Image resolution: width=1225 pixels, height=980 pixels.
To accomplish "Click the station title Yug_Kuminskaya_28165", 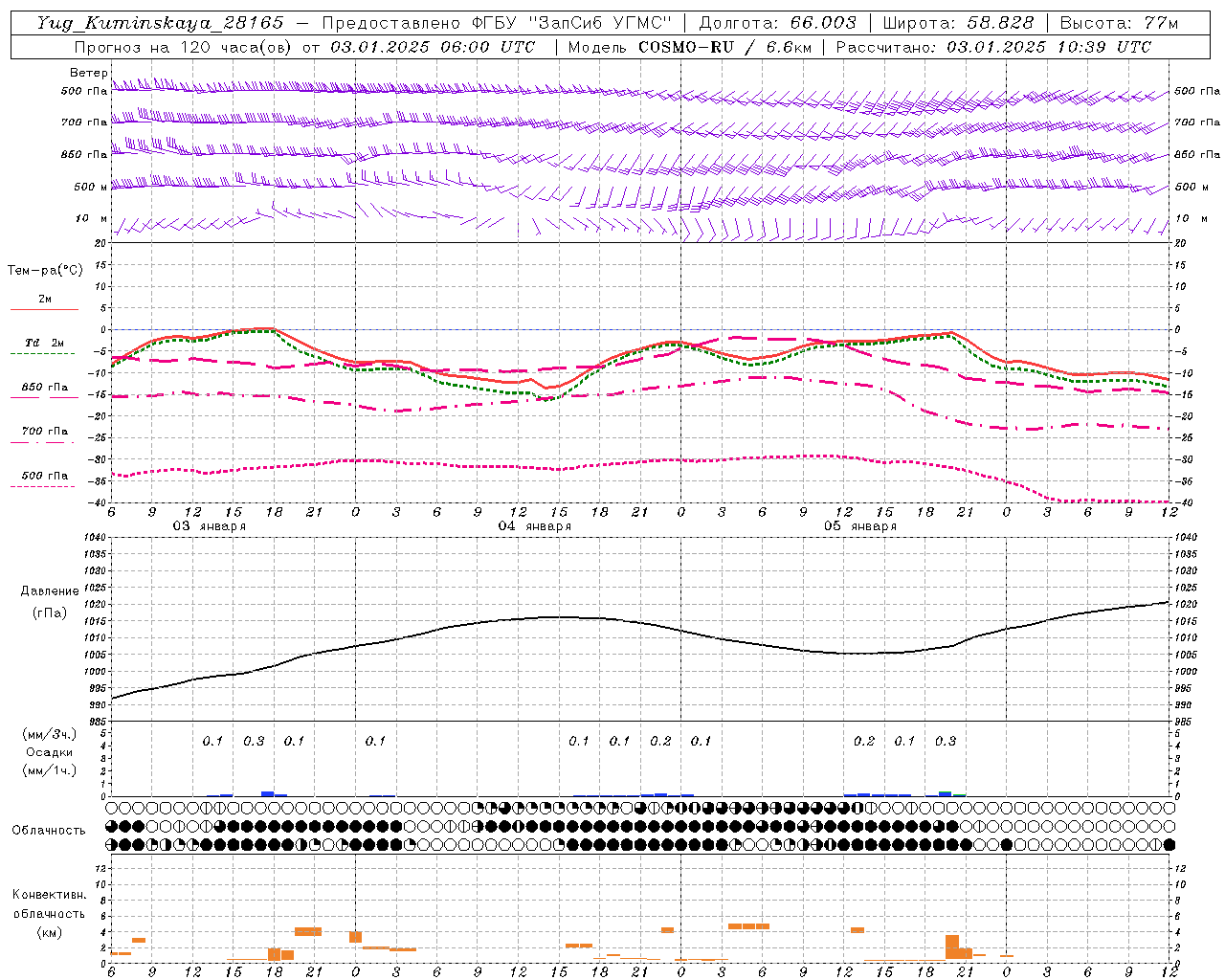I will 161,23.
